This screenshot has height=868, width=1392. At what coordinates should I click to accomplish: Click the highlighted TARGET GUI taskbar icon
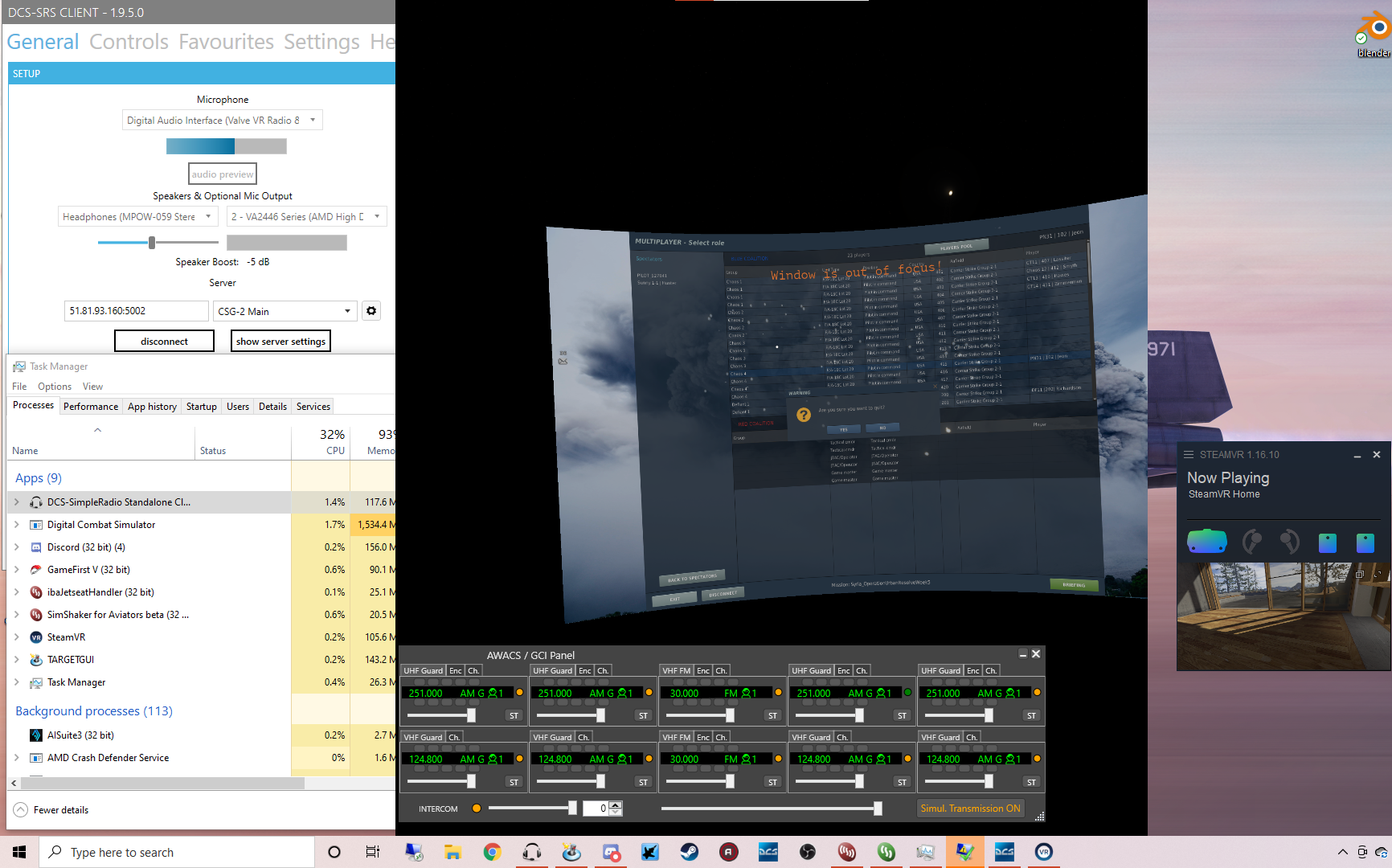point(964,852)
